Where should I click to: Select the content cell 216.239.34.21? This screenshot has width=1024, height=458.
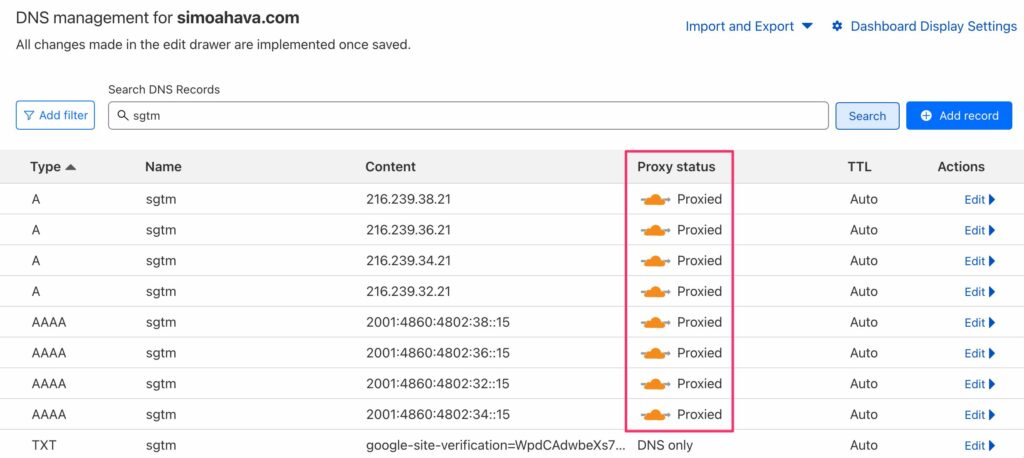[408, 261]
